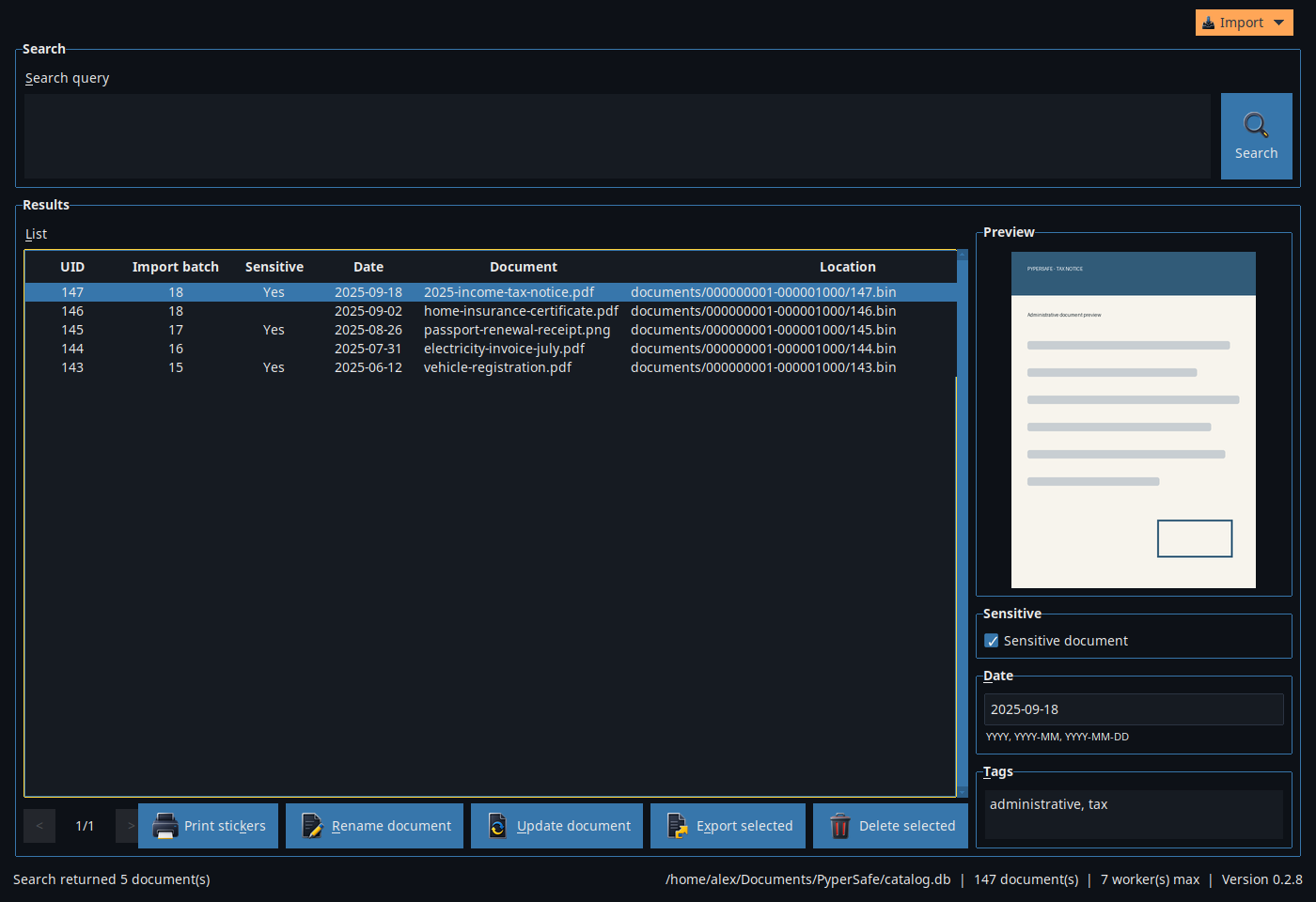This screenshot has height=902, width=1316.
Task: Sort results by UID column header
Action: (72, 267)
